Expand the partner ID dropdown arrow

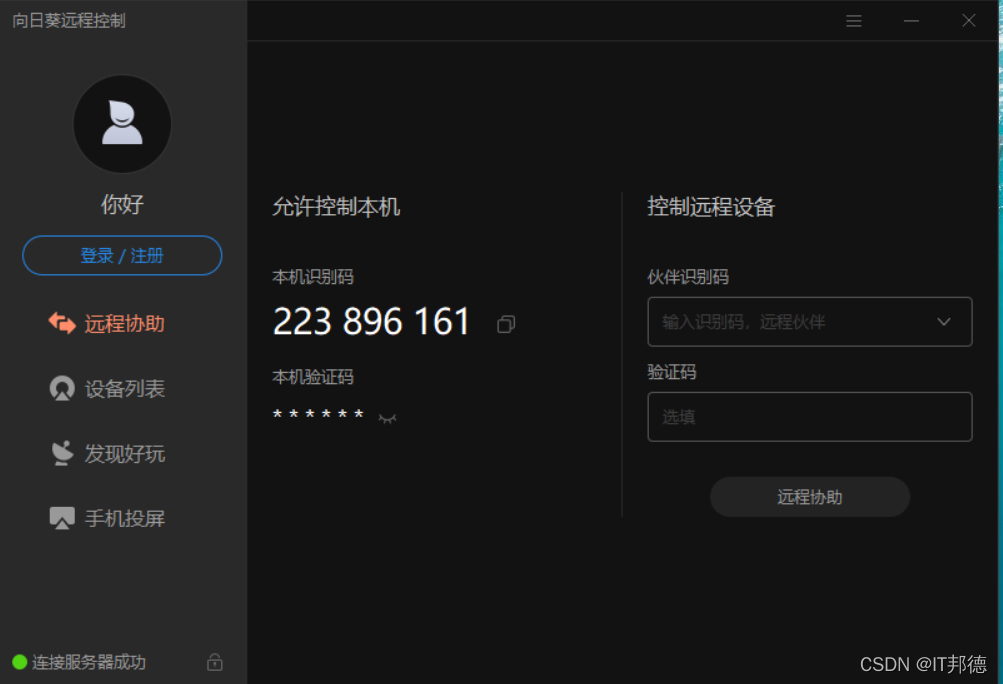pyautogui.click(x=944, y=322)
